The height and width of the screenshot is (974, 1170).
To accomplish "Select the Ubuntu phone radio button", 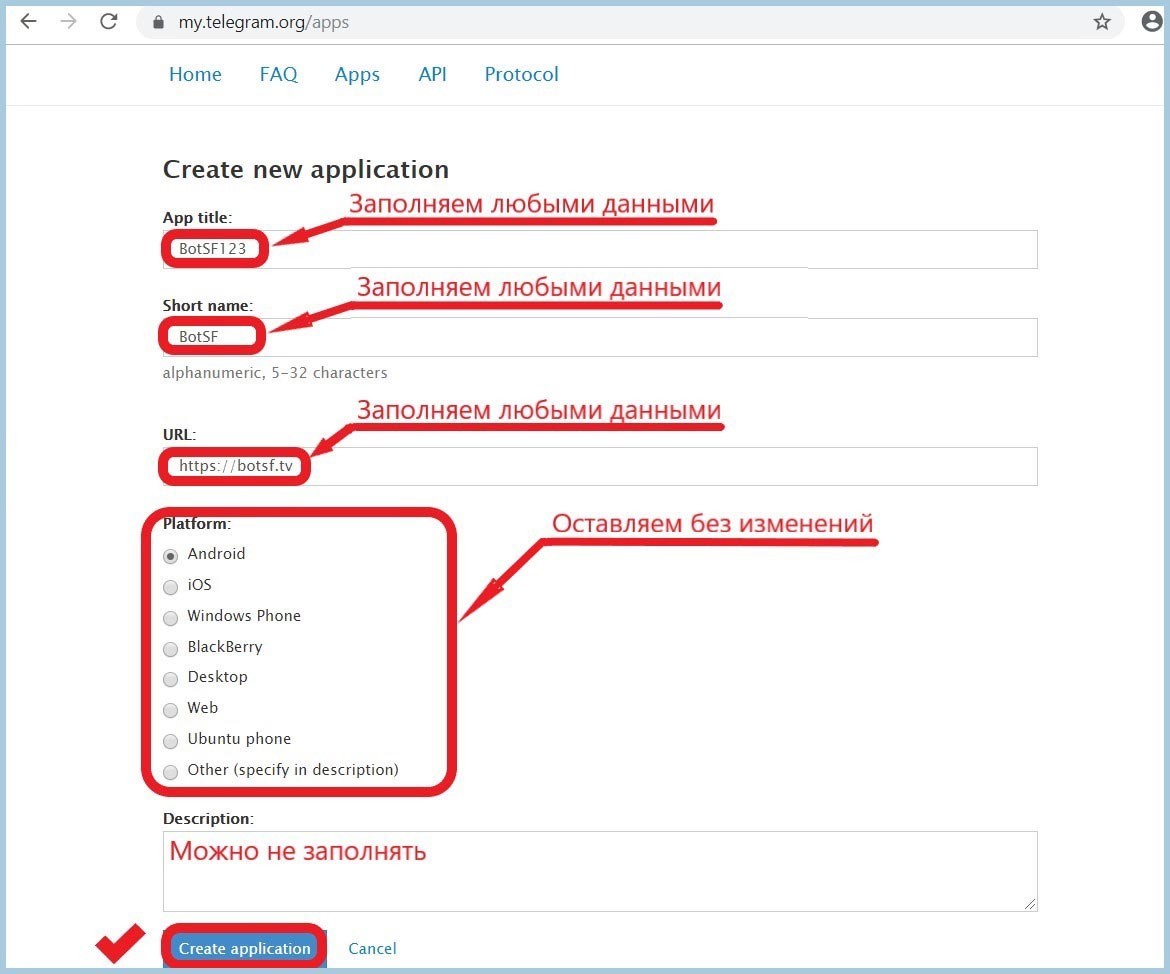I will [x=171, y=740].
